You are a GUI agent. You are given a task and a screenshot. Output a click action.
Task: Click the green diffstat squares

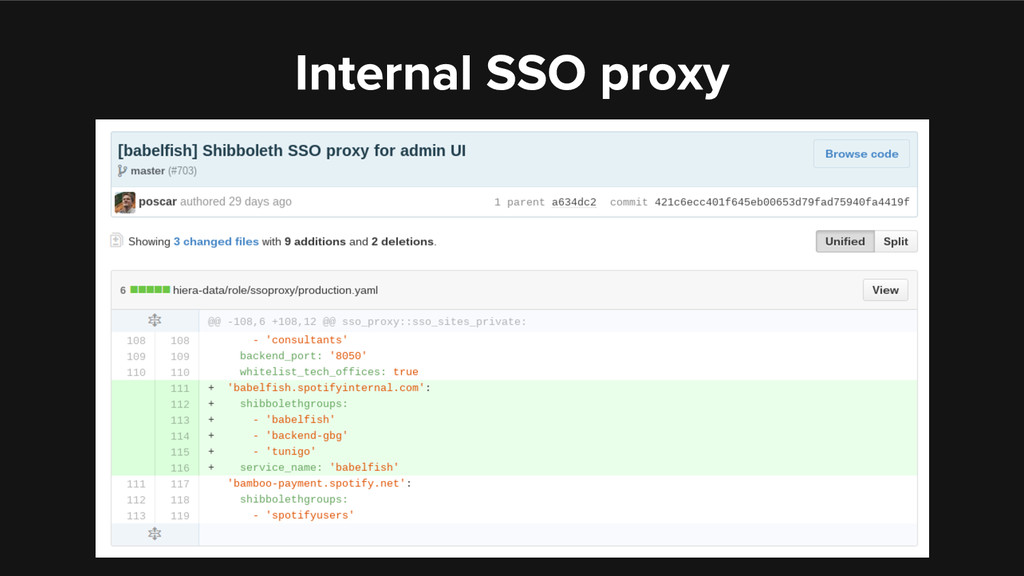pos(149,290)
